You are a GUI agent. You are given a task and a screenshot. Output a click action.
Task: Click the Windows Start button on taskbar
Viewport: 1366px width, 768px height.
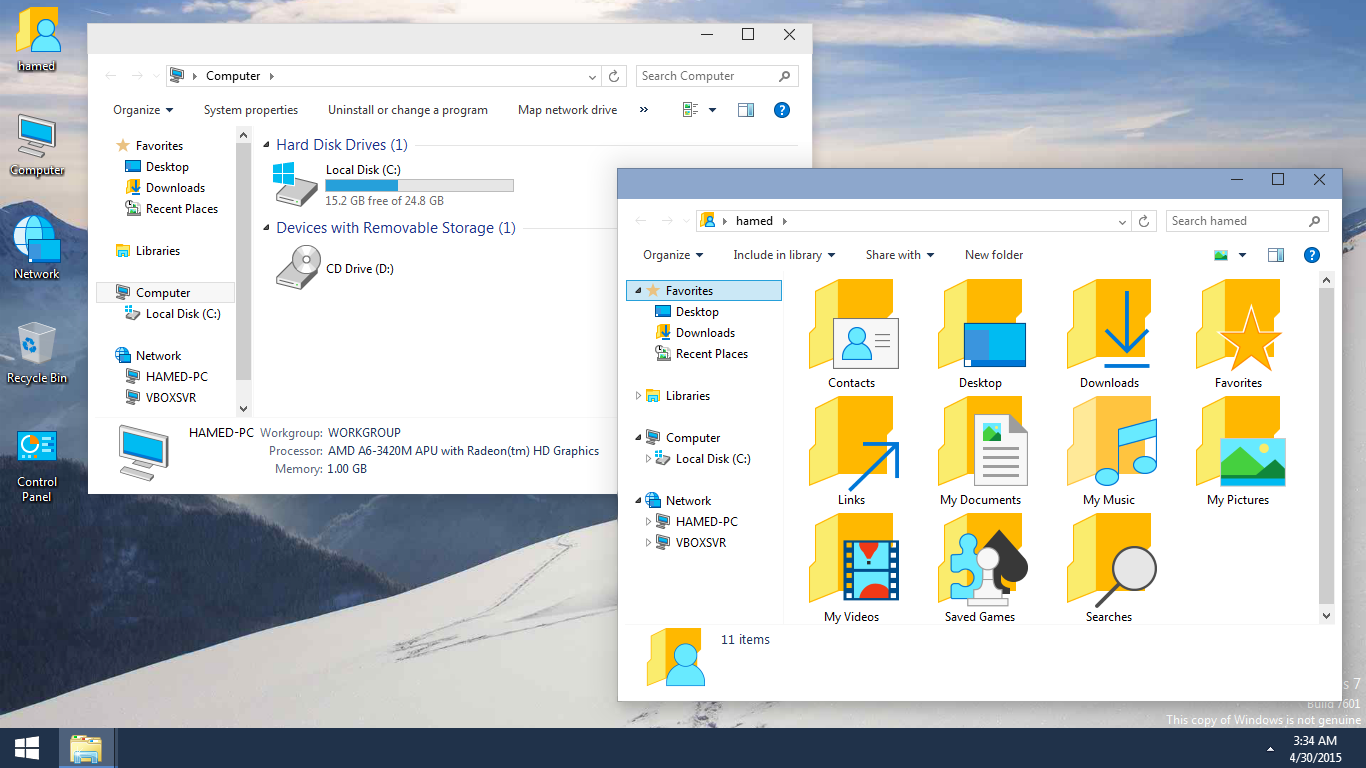[x=27, y=748]
